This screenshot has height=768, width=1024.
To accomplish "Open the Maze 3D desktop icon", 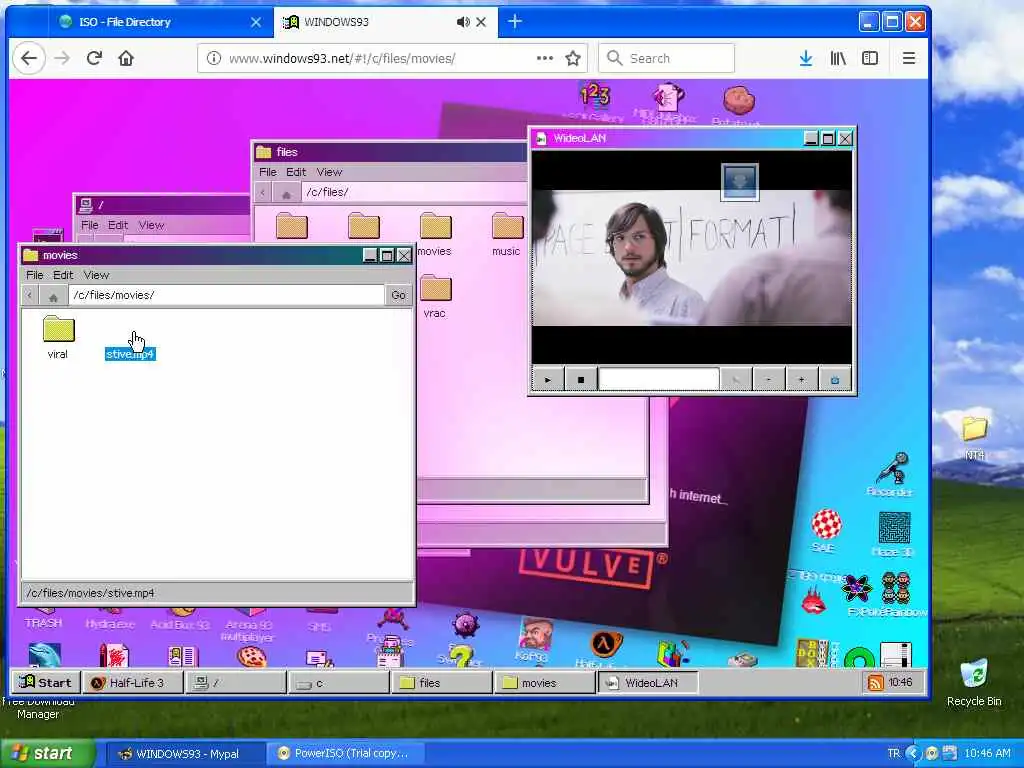I will point(893,534).
